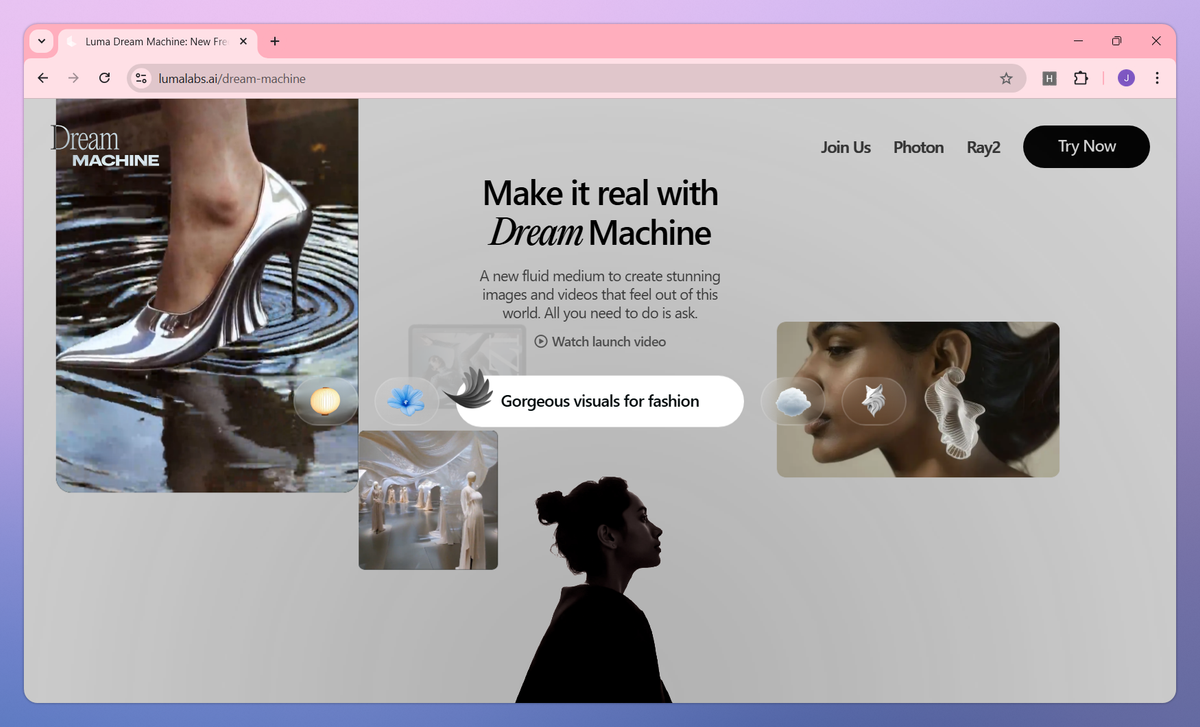
Task: Click the woman with sculptural earring image
Action: [918, 399]
